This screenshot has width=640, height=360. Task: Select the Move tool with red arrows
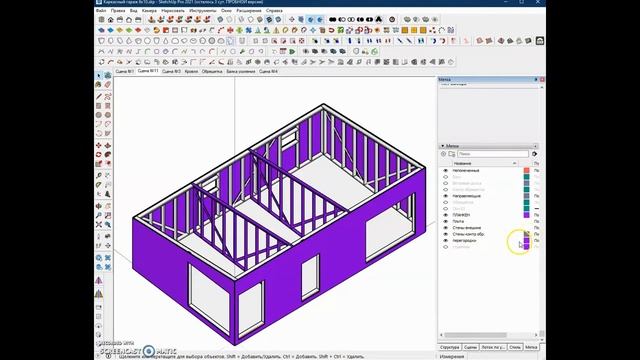point(99,146)
